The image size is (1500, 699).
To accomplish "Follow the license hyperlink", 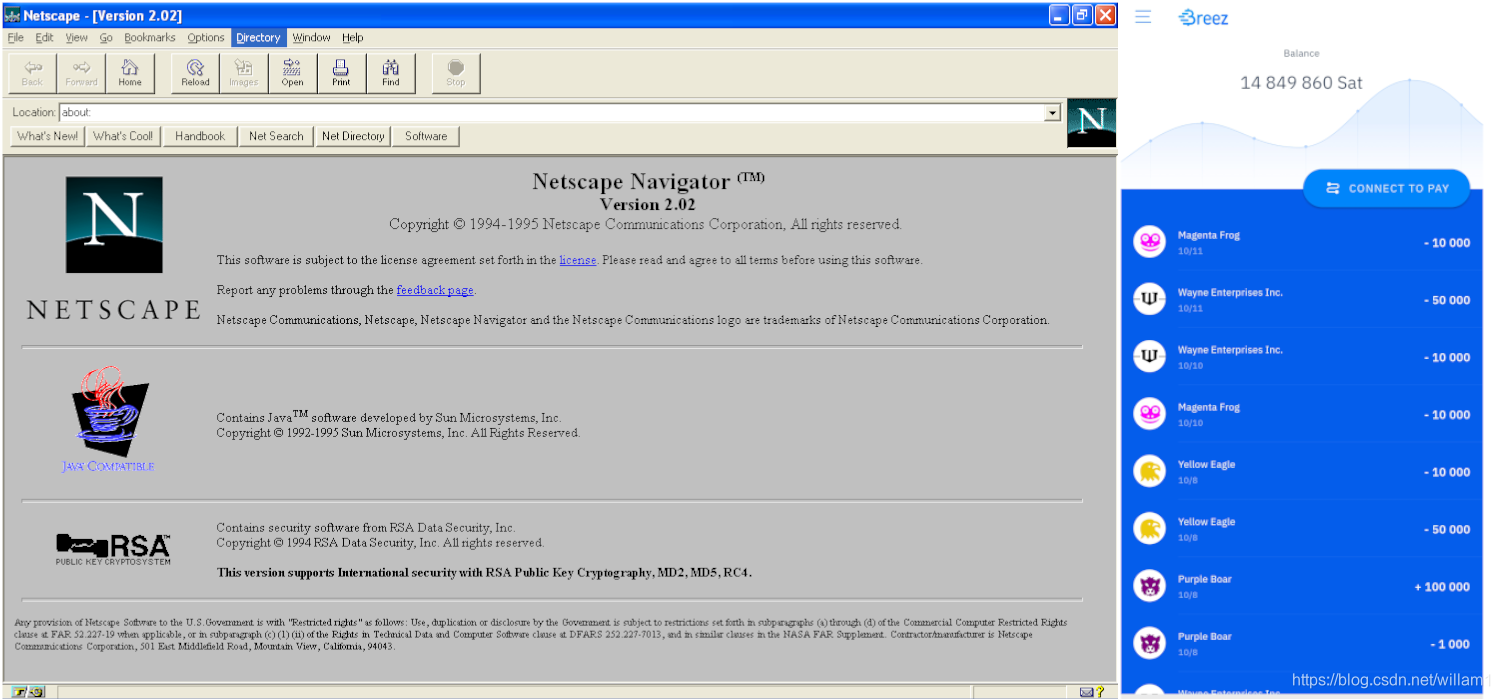I will (x=578, y=260).
